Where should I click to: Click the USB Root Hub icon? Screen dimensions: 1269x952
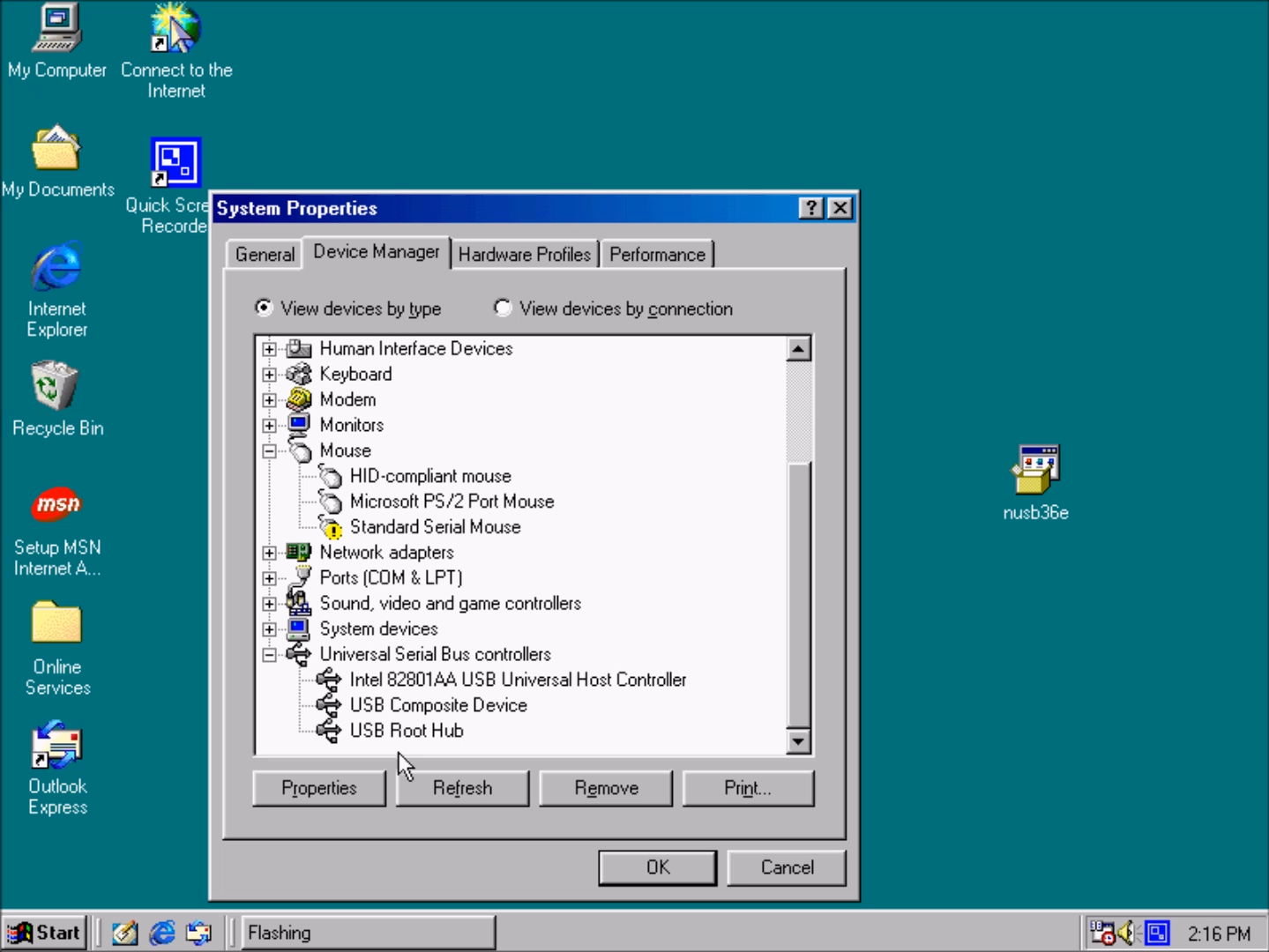tap(329, 730)
